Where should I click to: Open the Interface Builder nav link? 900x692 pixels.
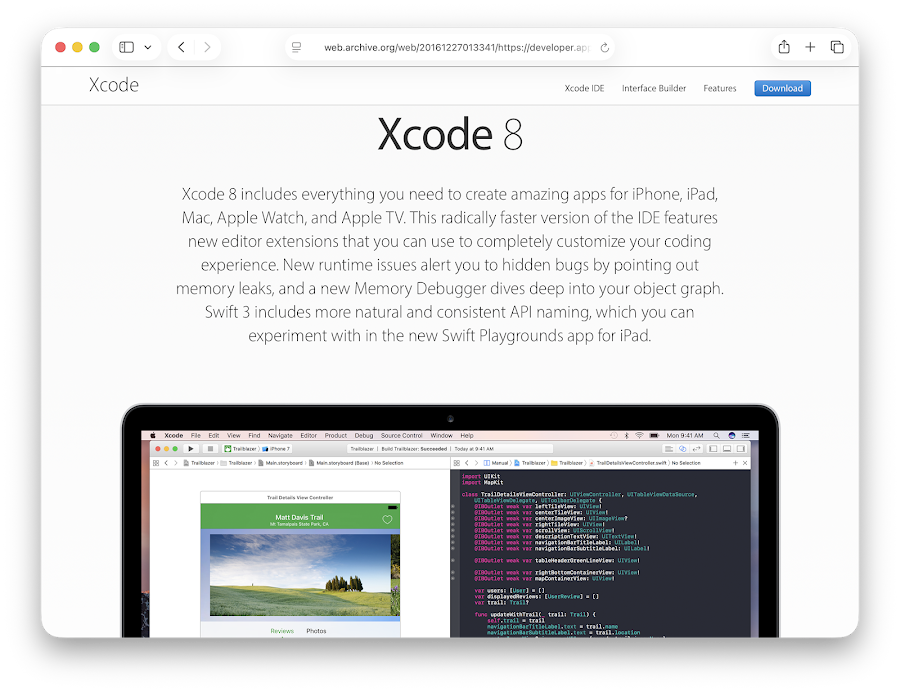654,88
